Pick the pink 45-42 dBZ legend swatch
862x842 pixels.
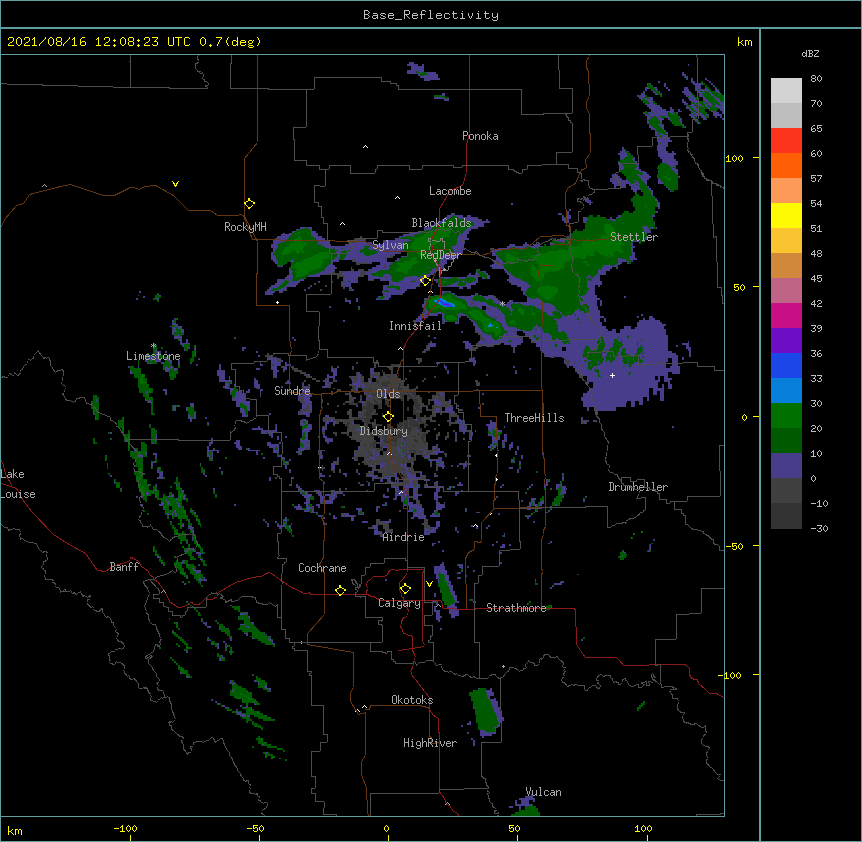(x=786, y=291)
